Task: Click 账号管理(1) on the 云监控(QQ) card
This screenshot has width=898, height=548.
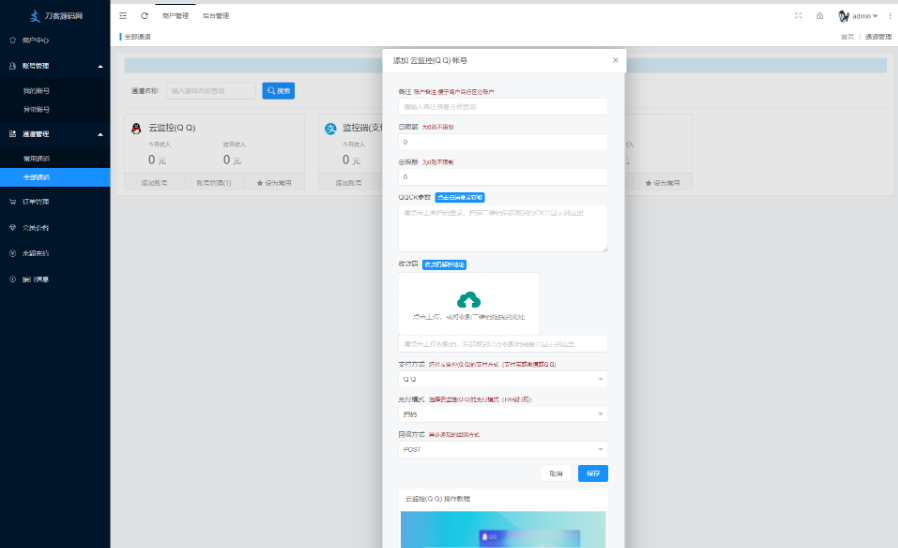Action: coord(214,183)
